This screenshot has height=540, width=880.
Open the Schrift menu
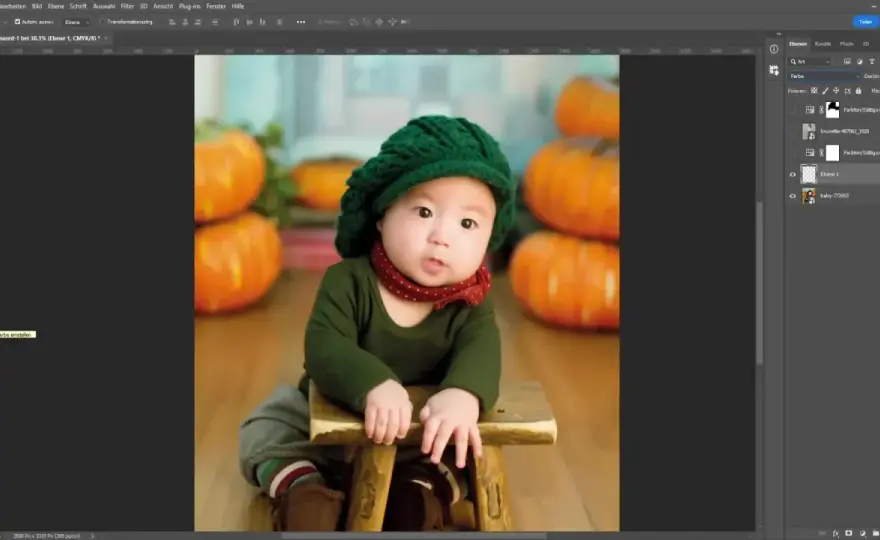pos(78,6)
